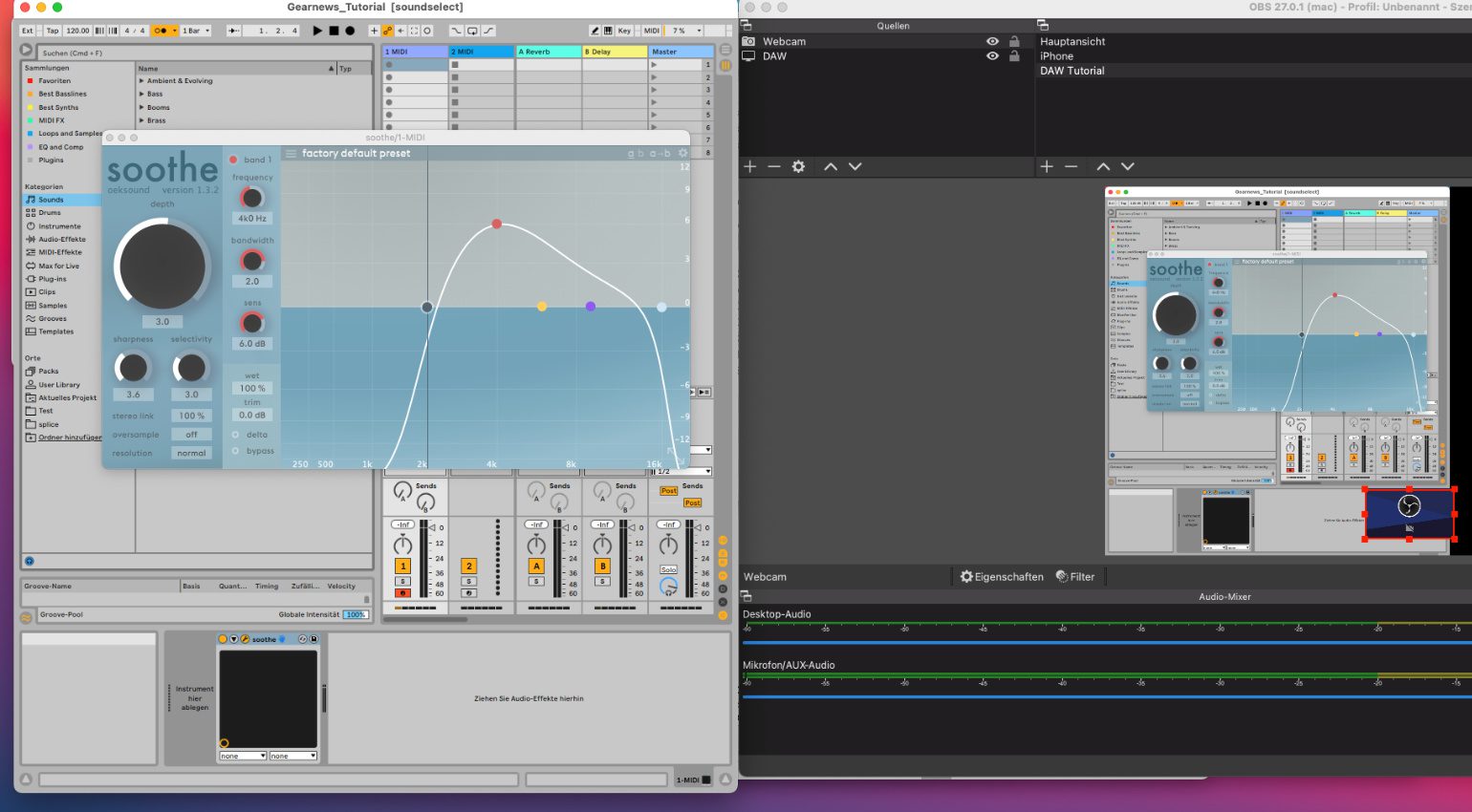Select the Master track header
This screenshot has height=812, width=1472.
click(x=681, y=52)
